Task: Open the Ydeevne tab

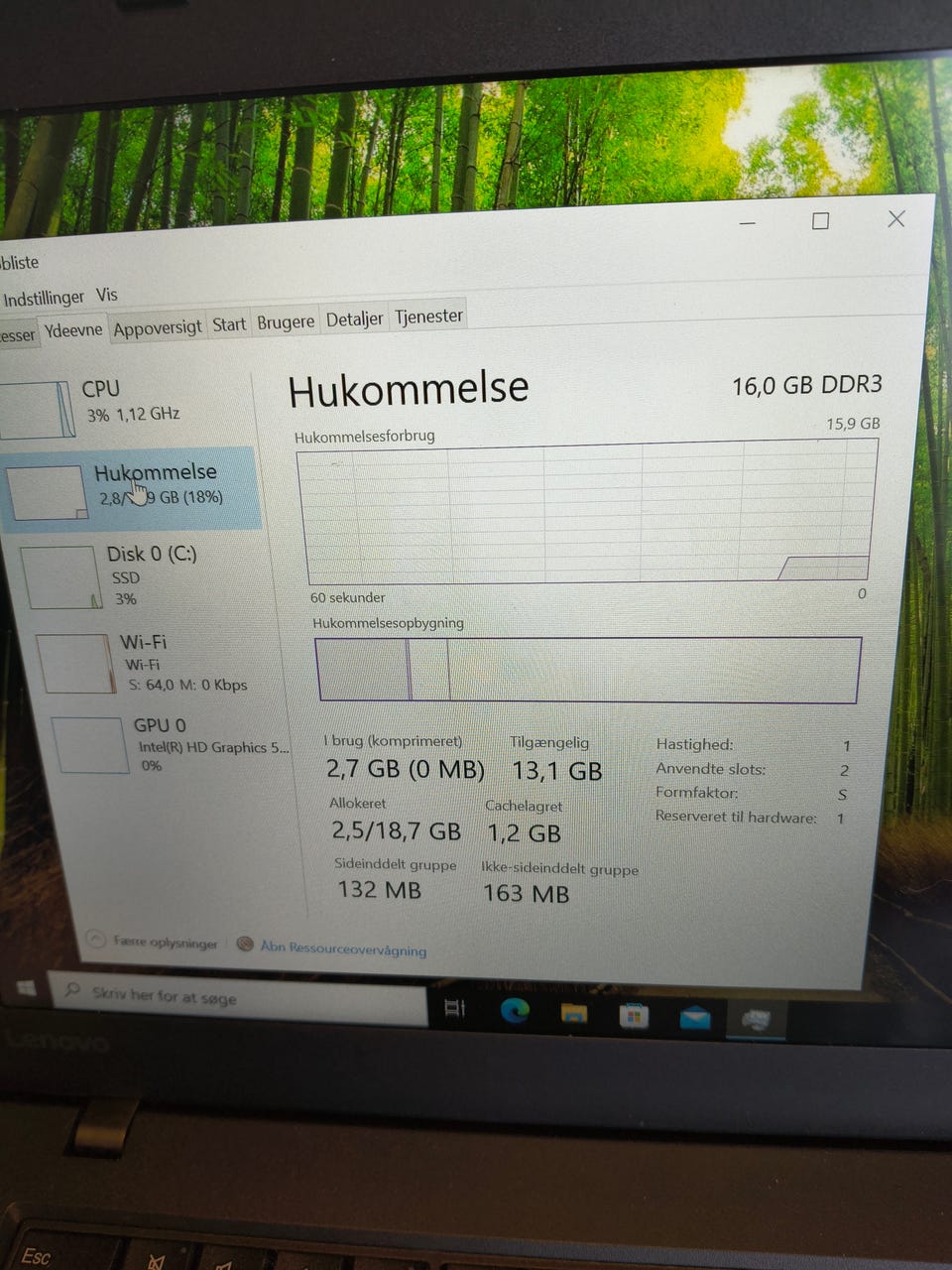Action: (x=72, y=330)
